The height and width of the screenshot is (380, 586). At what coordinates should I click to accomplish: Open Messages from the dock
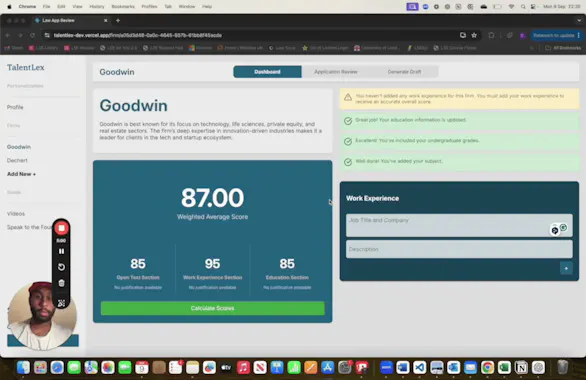(x=74, y=368)
